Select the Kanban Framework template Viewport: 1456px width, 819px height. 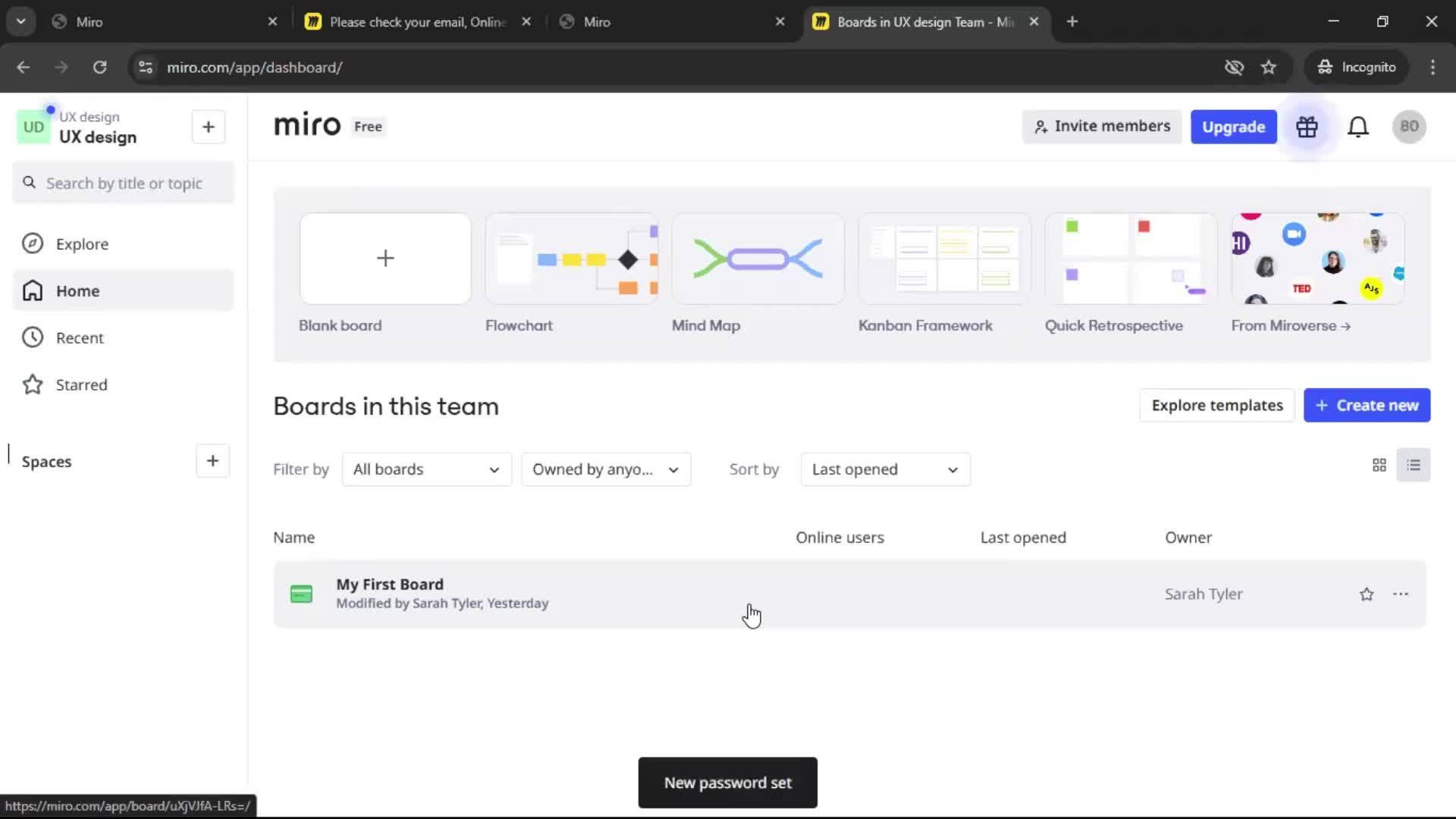coord(944,259)
